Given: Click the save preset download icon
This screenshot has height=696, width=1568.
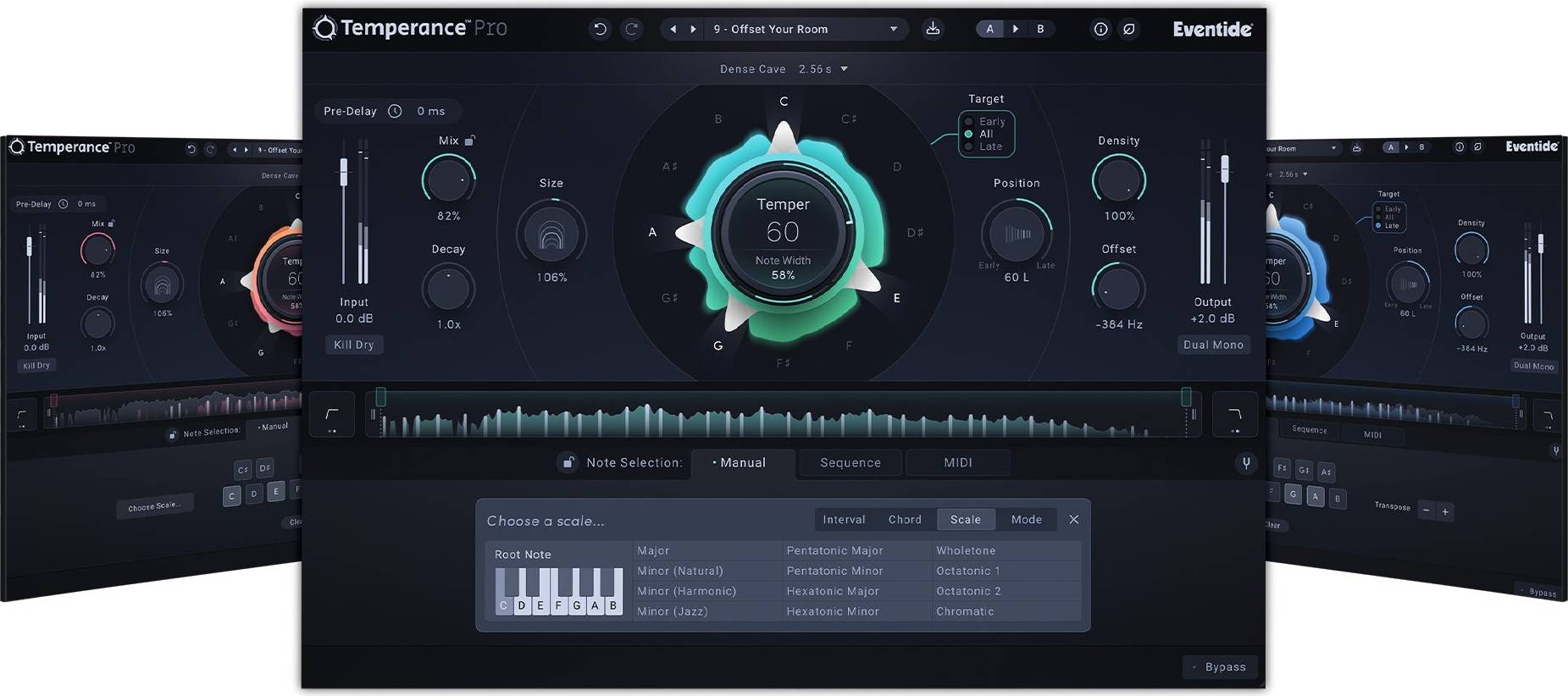Looking at the screenshot, I should pos(933,29).
